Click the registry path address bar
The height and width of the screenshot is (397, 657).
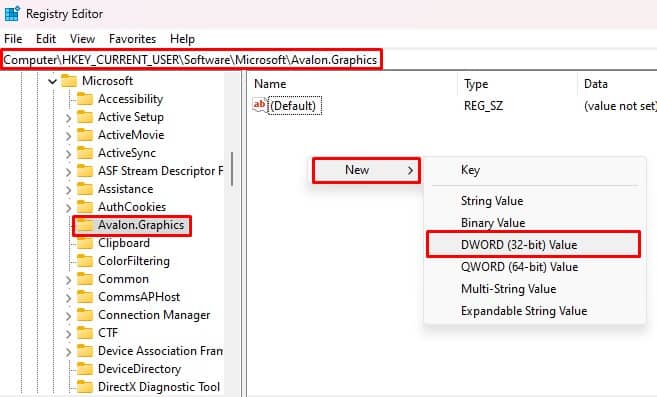click(x=328, y=60)
